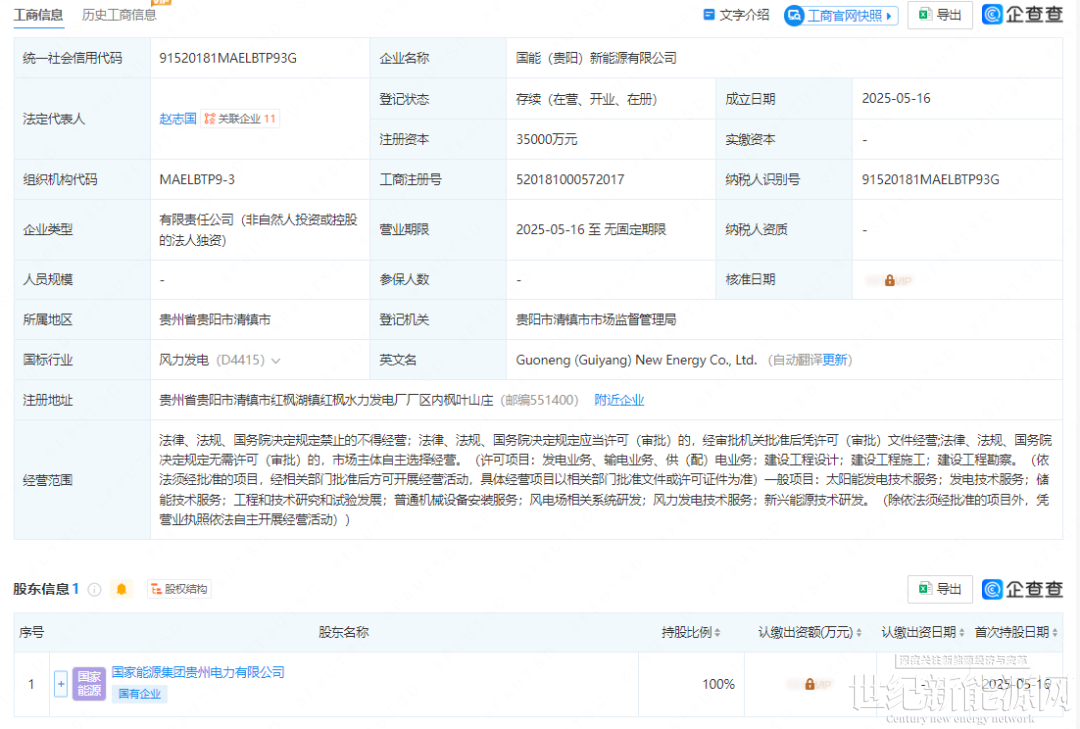Open 股权结构 equity structure button
1080x729 pixels.
179,589
